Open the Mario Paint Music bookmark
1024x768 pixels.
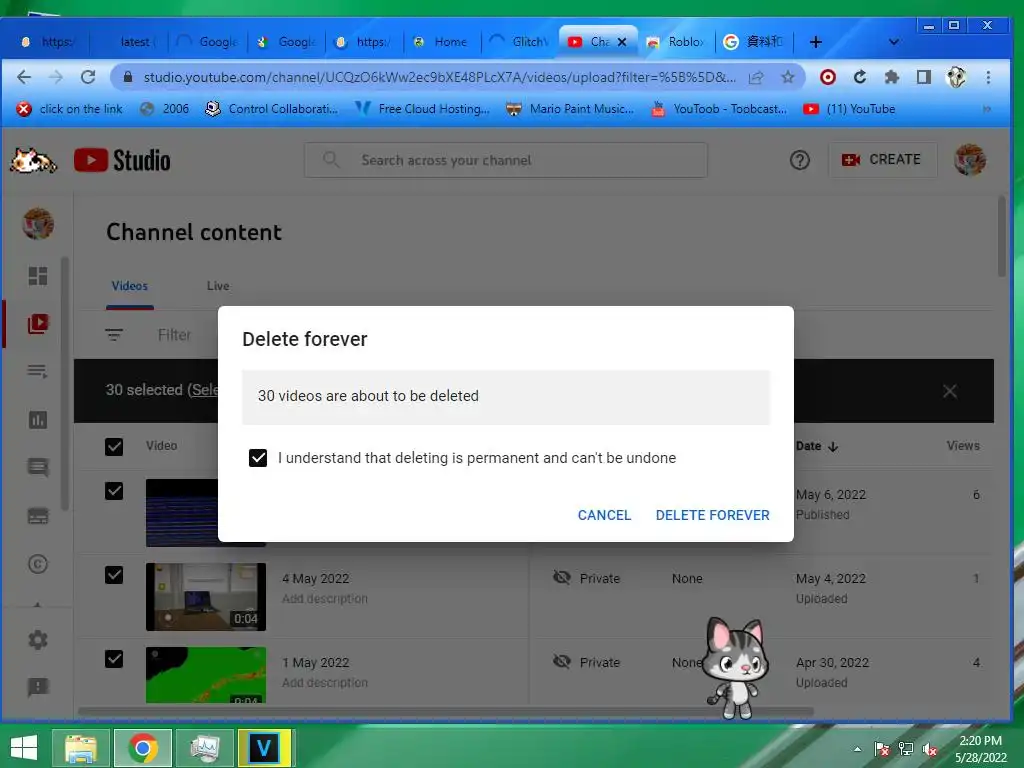570,109
